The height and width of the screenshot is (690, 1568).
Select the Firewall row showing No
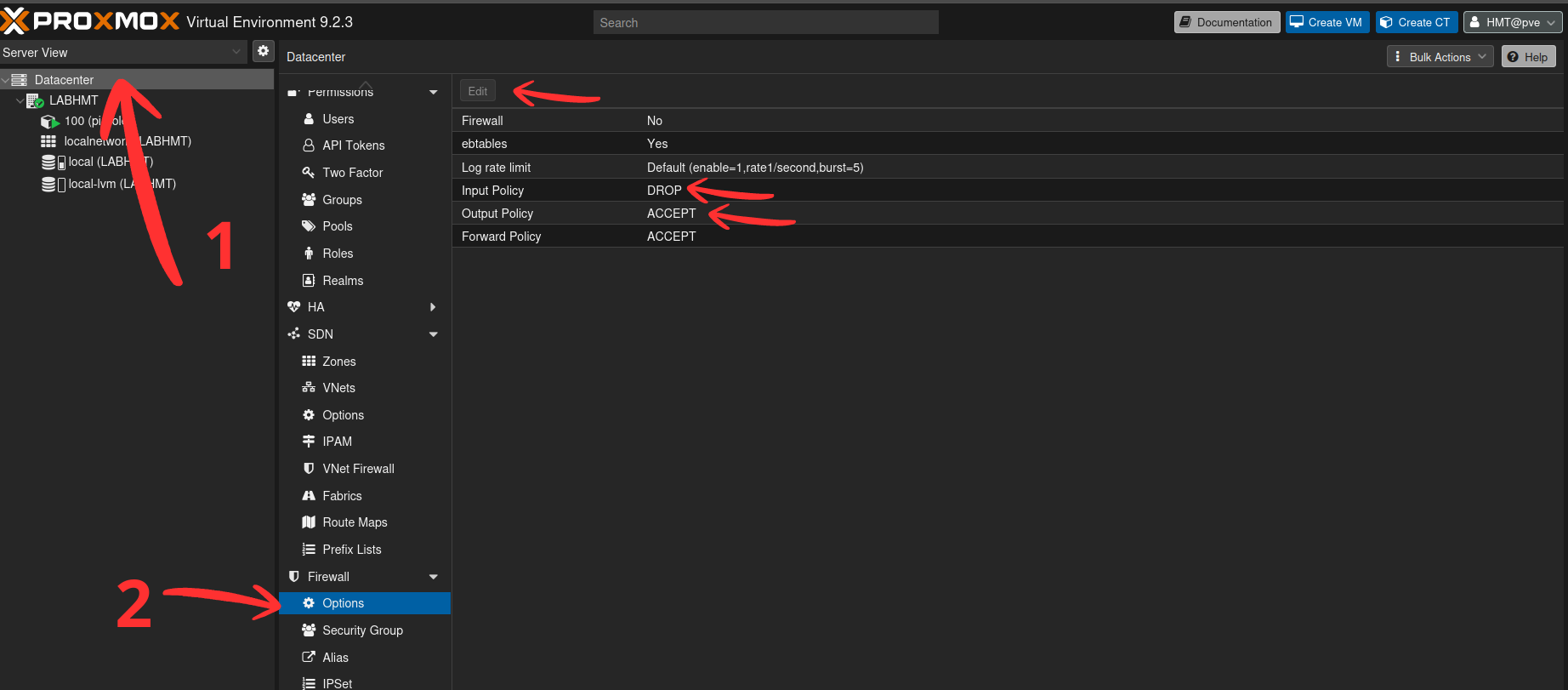(1008, 121)
